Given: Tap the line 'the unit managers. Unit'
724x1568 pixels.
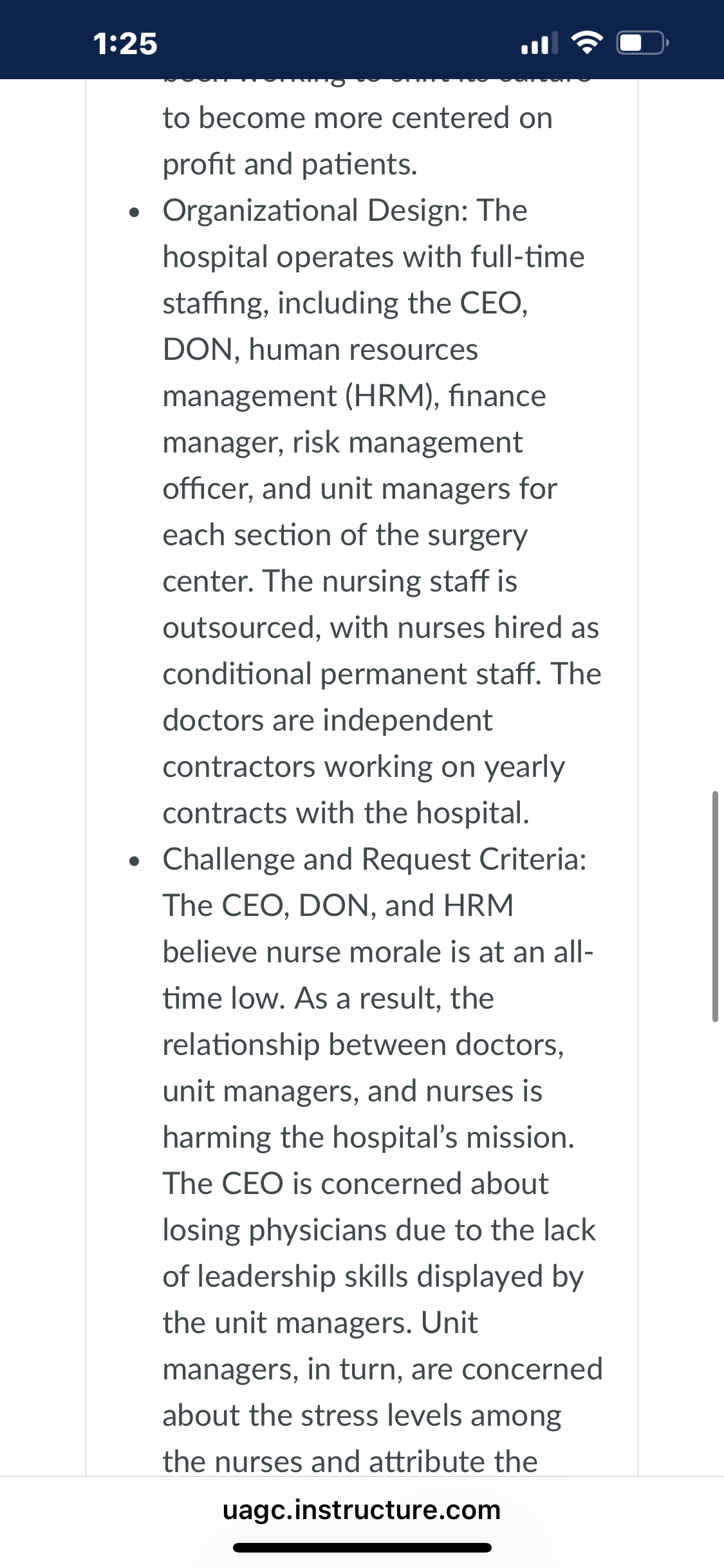Looking at the screenshot, I should click(x=320, y=1323).
